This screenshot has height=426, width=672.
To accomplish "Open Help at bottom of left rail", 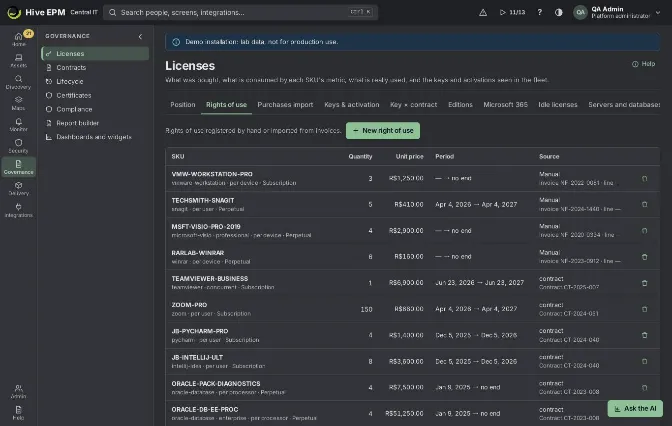I will click(18, 413).
